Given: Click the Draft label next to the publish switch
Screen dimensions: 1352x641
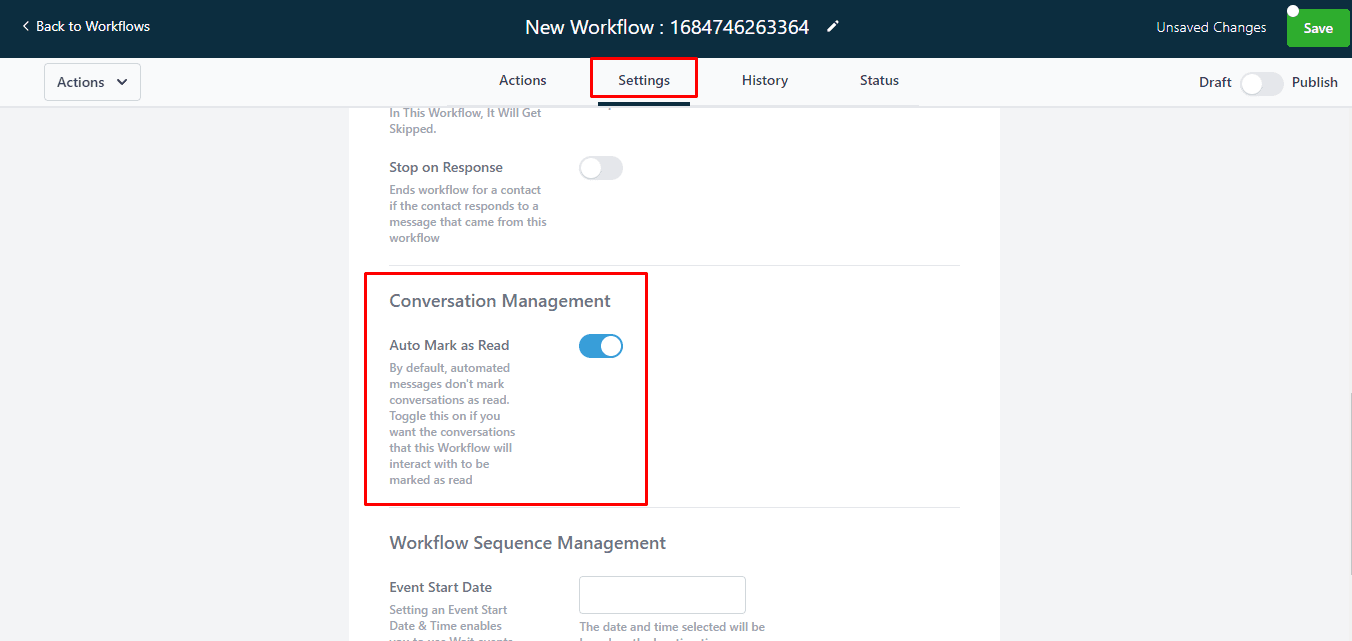Looking at the screenshot, I should pos(1215,83).
